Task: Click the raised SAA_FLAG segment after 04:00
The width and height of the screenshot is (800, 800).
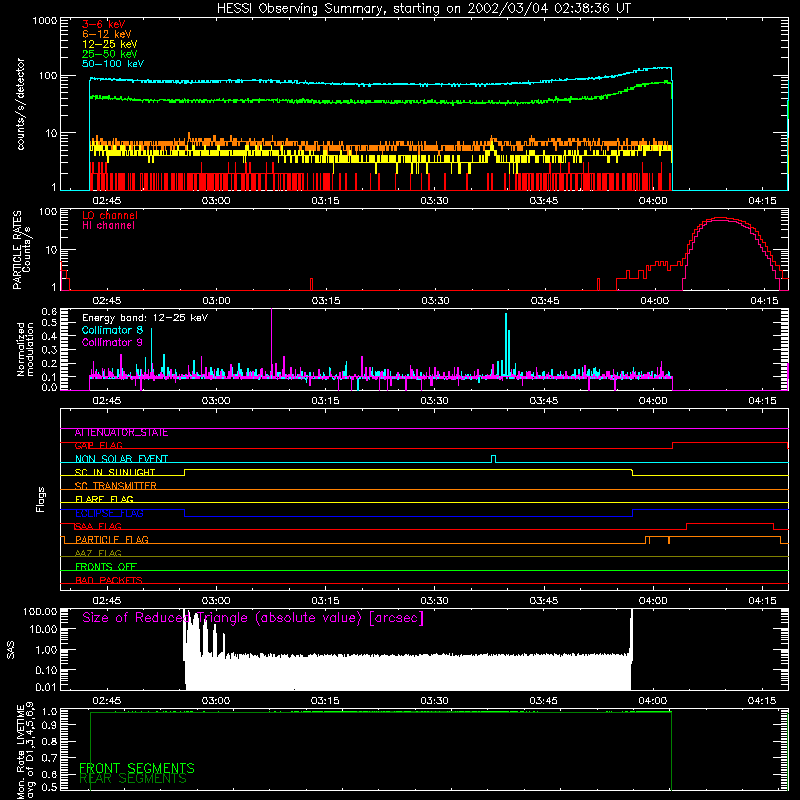Action: click(x=730, y=524)
